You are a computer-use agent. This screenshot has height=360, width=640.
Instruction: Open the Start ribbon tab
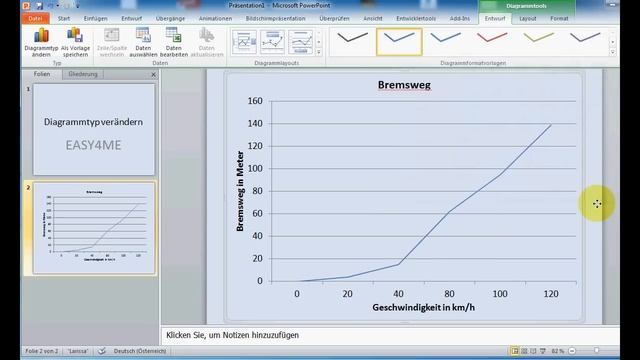tap(64, 18)
